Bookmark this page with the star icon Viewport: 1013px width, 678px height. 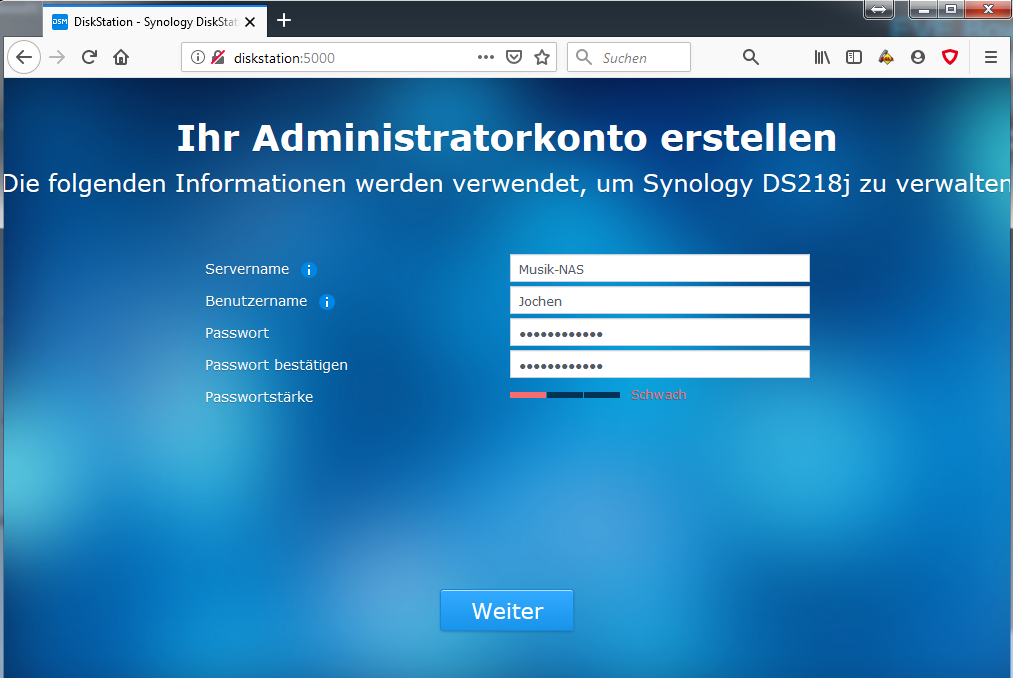[x=542, y=58]
